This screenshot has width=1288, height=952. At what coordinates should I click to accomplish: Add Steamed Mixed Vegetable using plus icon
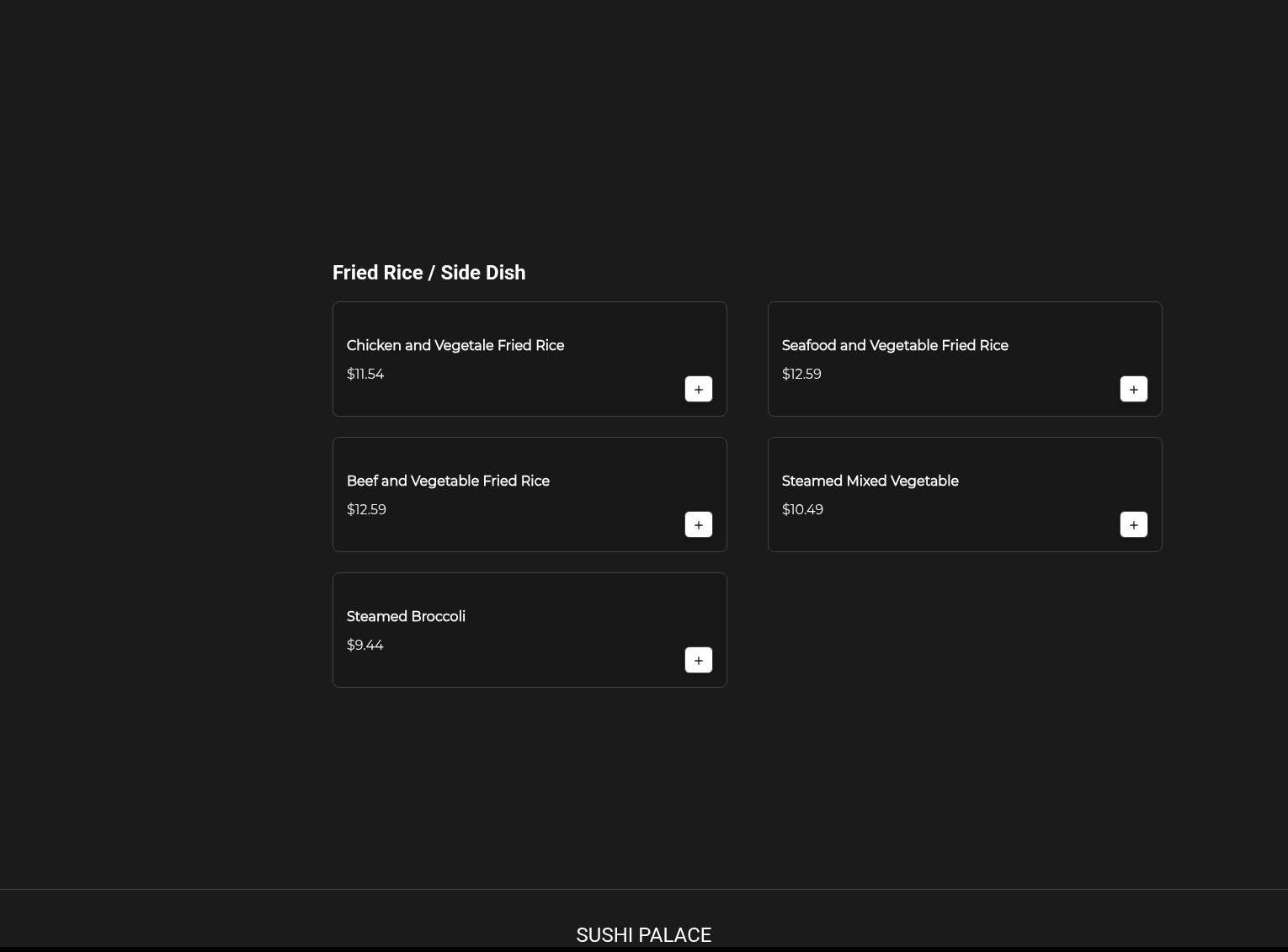1133,524
